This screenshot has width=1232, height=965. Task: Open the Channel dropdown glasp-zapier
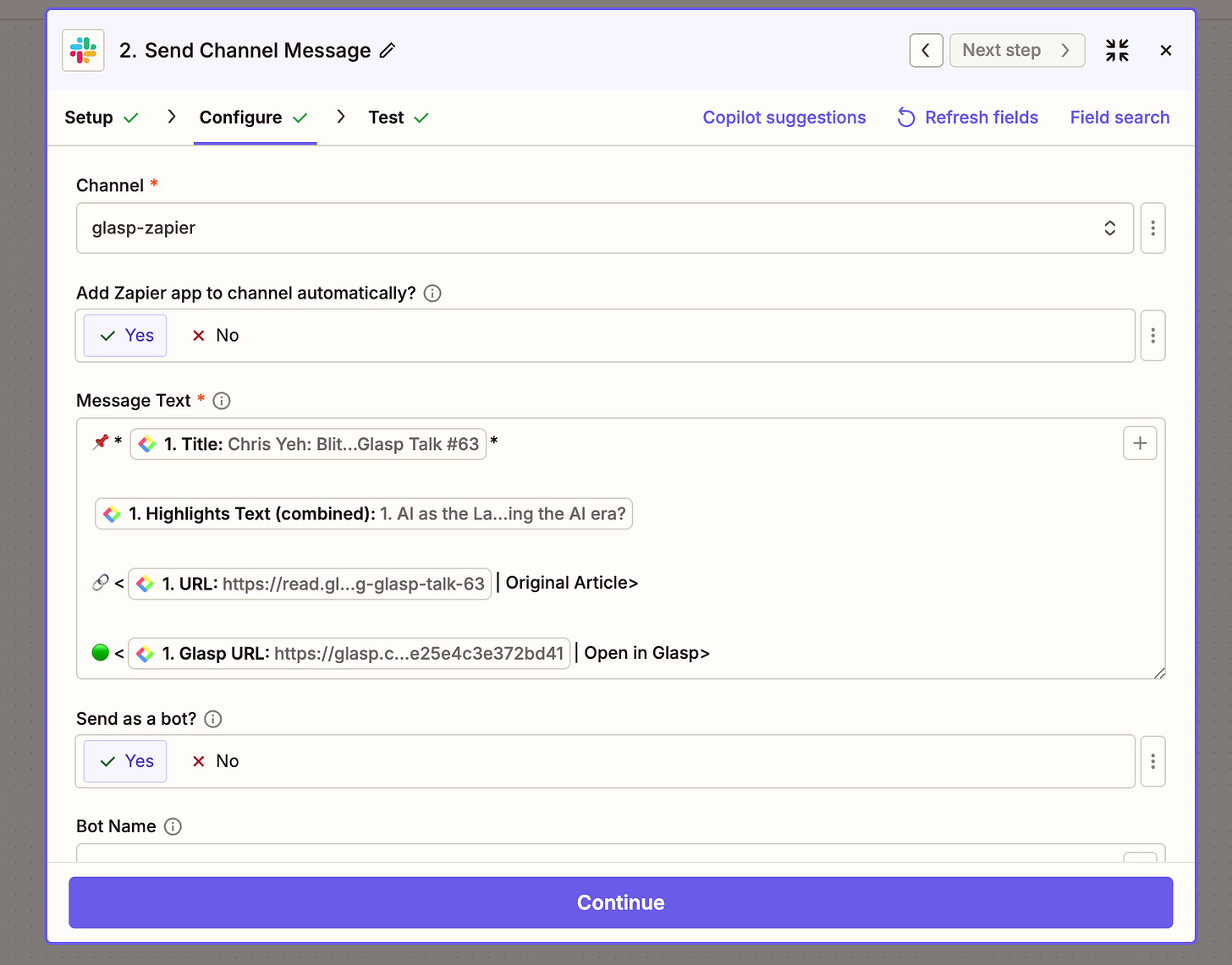coord(604,228)
